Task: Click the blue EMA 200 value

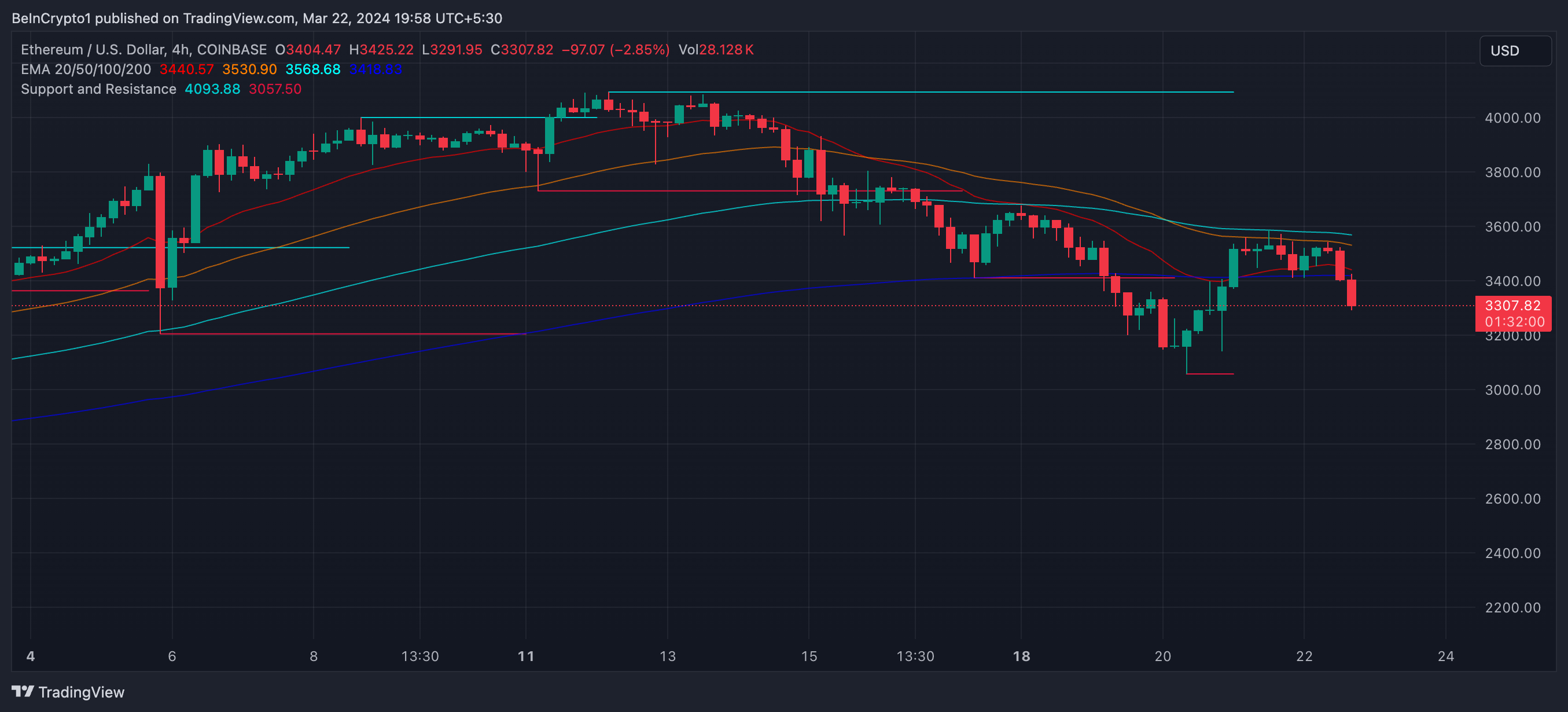Action: click(x=375, y=69)
